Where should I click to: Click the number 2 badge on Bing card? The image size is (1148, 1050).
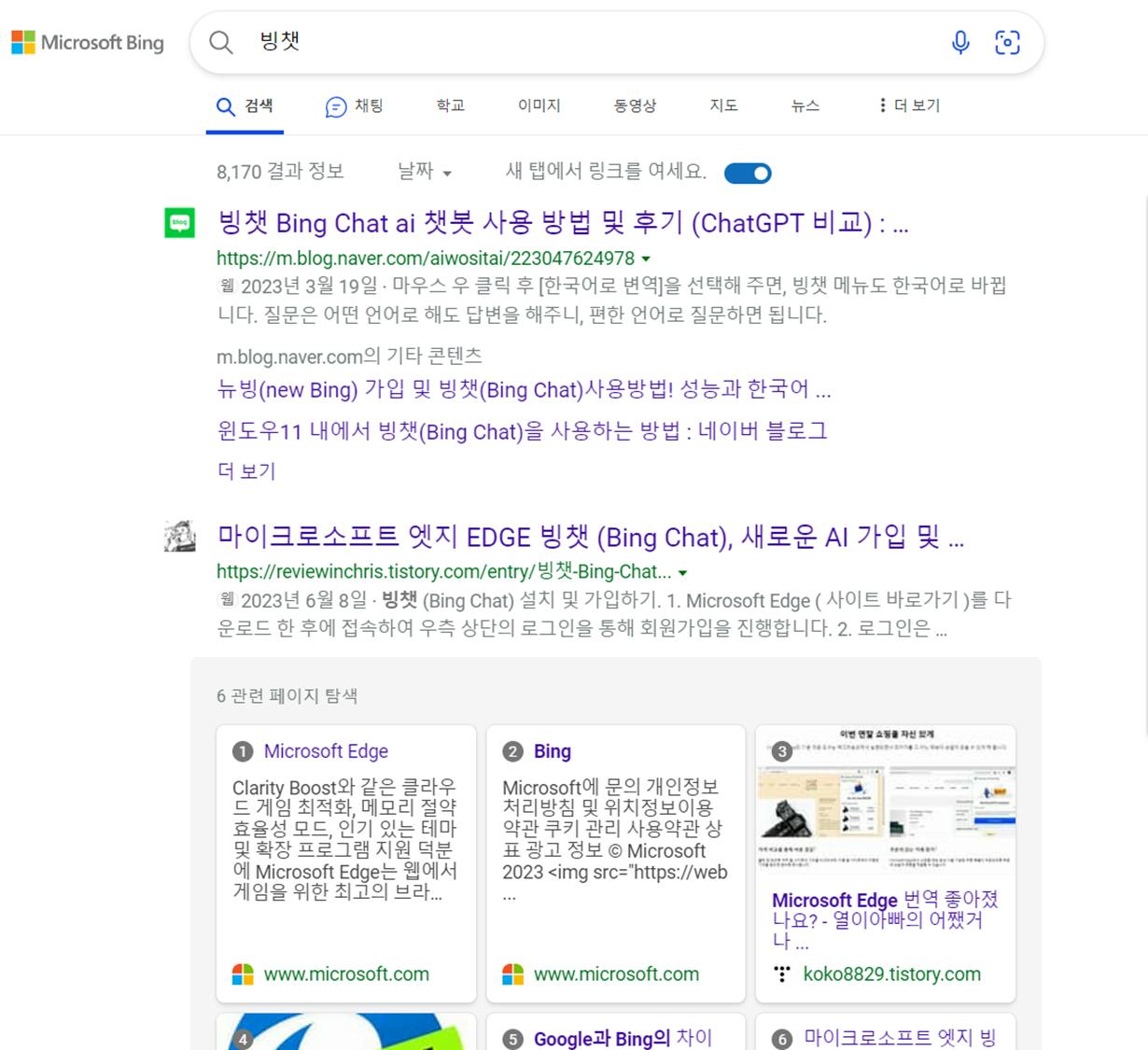coord(512,752)
